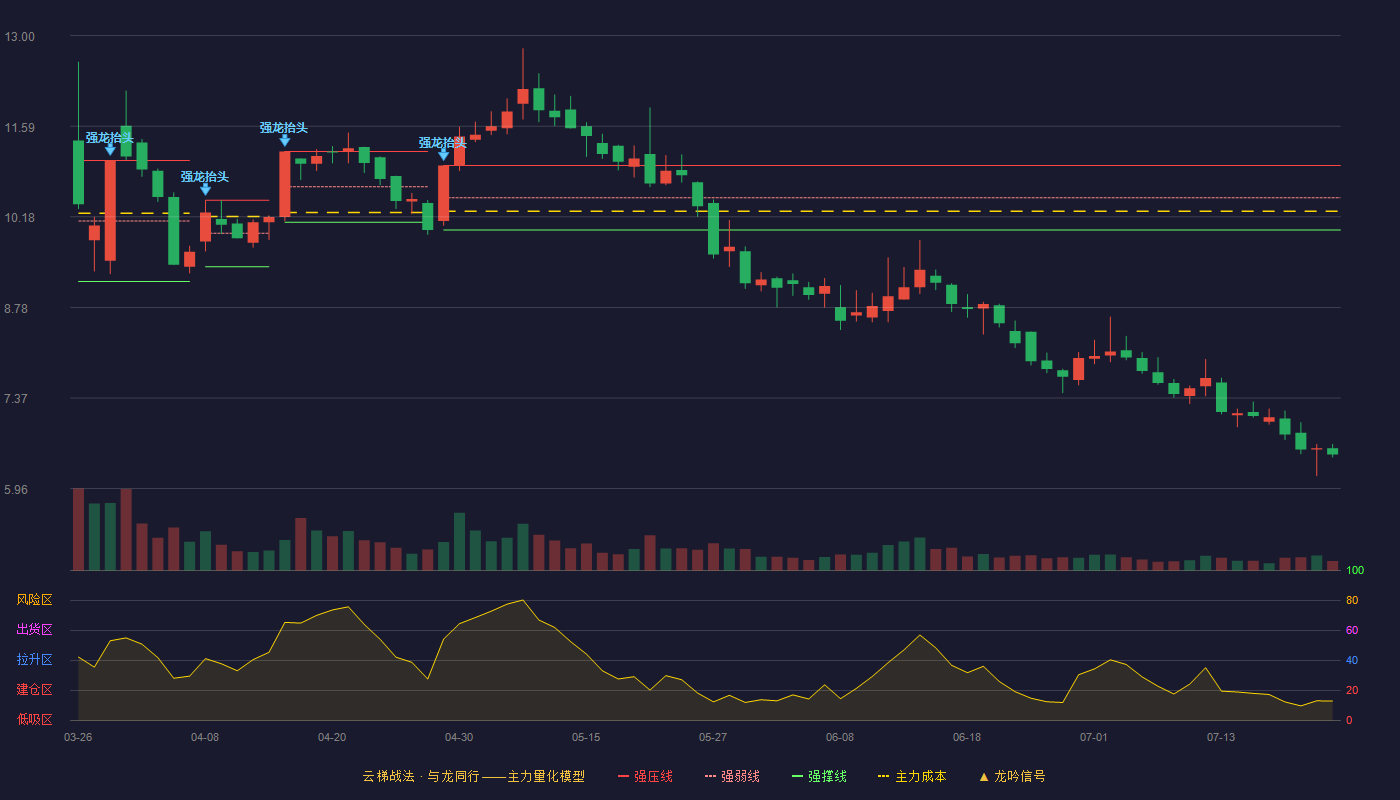Toggle the 强撑线 legend entry
Viewport: 1400px width, 800px height.
click(x=819, y=776)
